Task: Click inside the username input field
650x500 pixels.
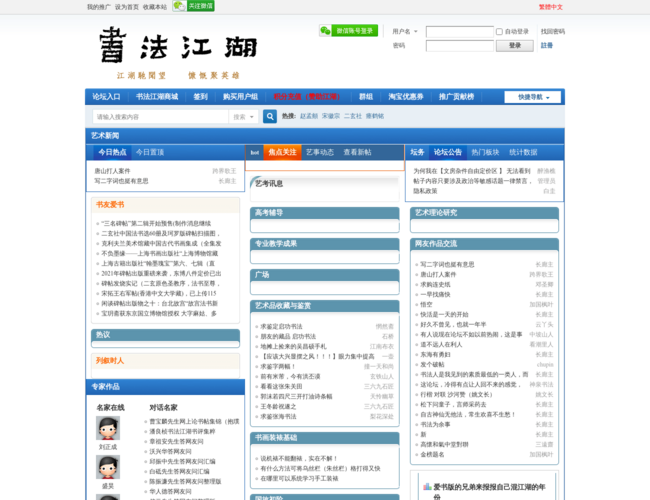Action: [x=460, y=32]
